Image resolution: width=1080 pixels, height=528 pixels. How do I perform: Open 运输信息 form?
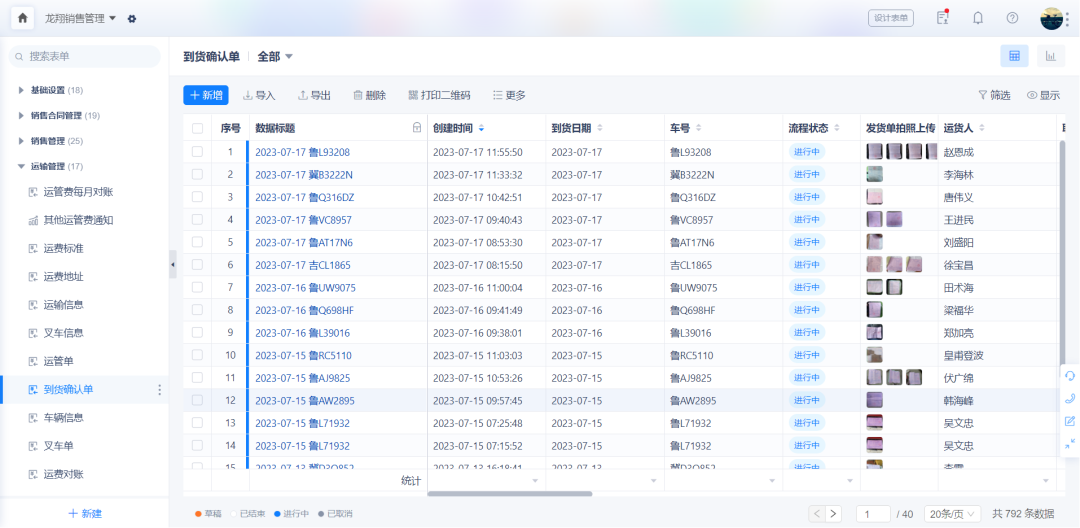tap(56, 305)
